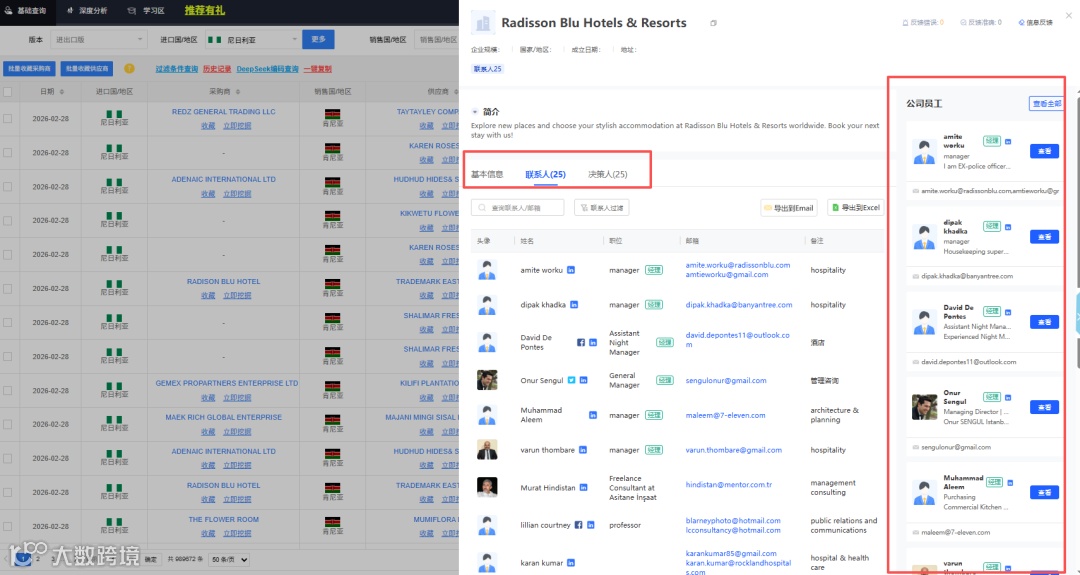Click the 联系人25 tag
This screenshot has height=575, width=1080.
[x=488, y=69]
